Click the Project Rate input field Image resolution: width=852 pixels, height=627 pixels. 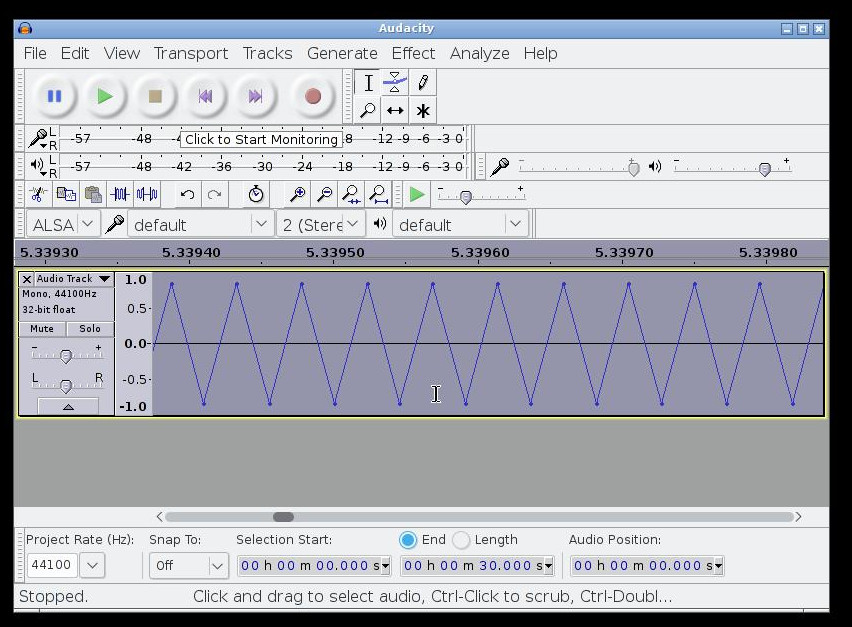pos(51,566)
